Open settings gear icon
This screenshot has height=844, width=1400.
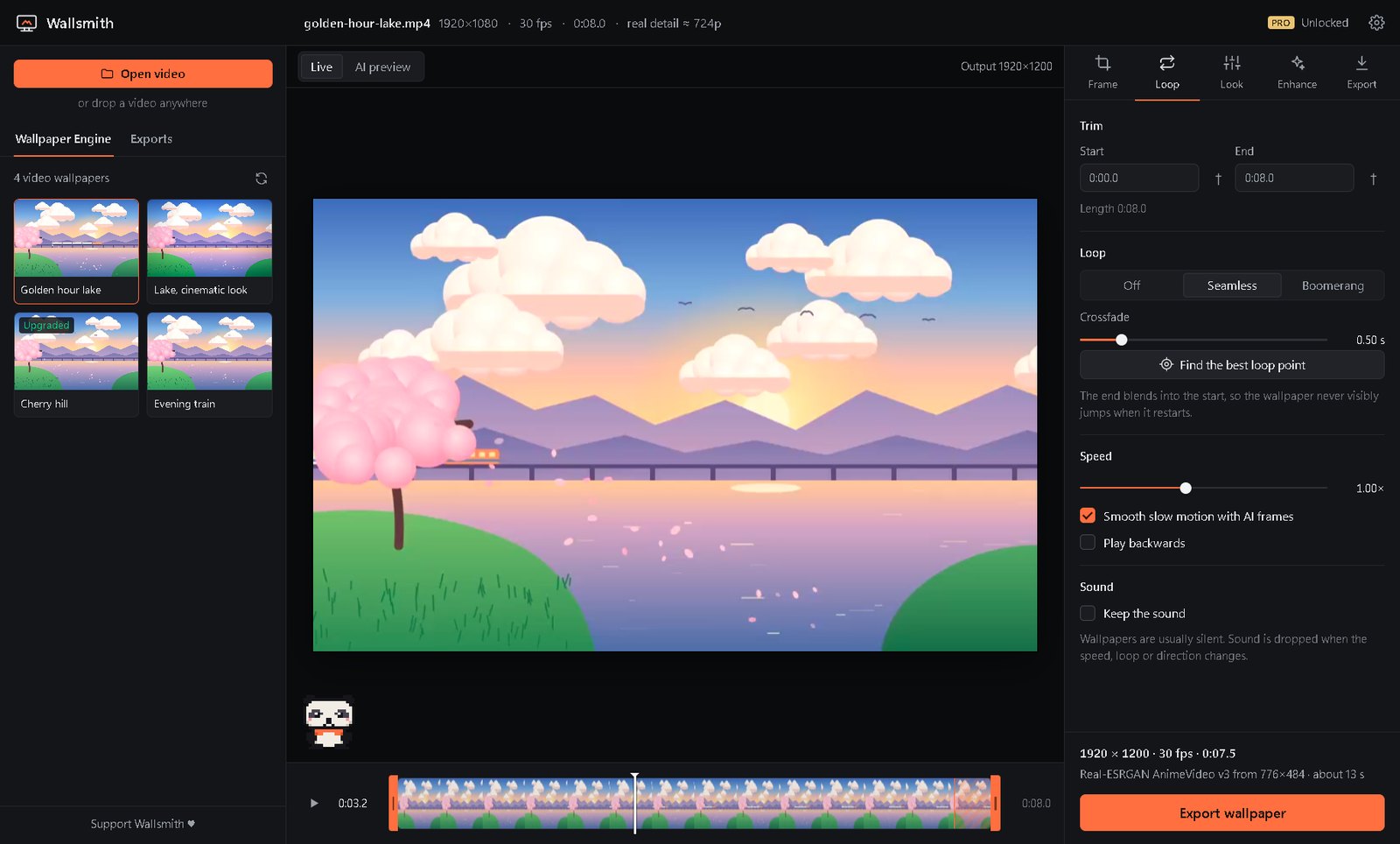tap(1376, 23)
